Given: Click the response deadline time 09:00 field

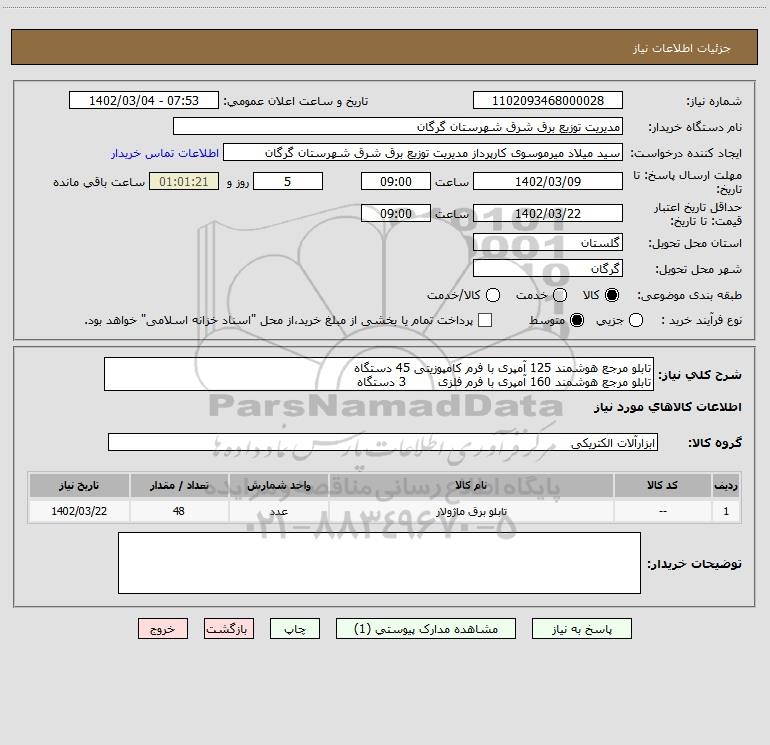Looking at the screenshot, I should point(396,181).
